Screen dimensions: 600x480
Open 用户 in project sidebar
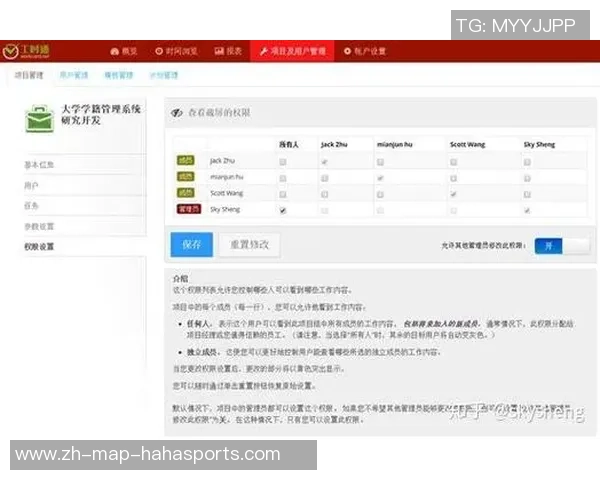31,186
